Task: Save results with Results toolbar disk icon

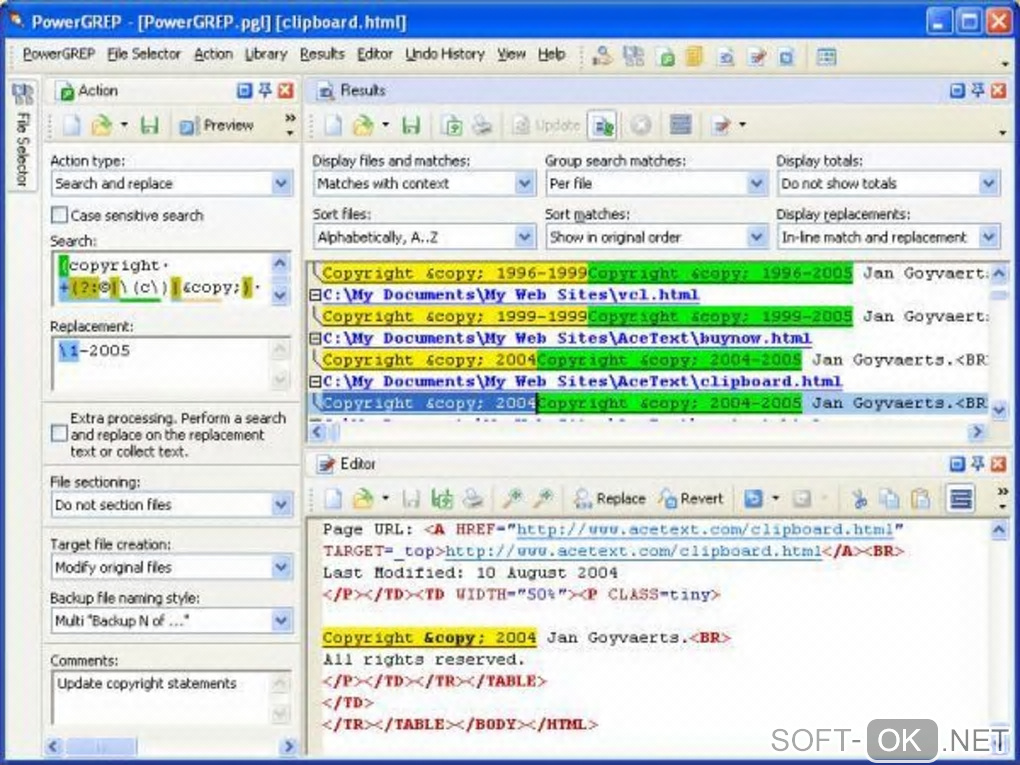Action: click(x=411, y=125)
